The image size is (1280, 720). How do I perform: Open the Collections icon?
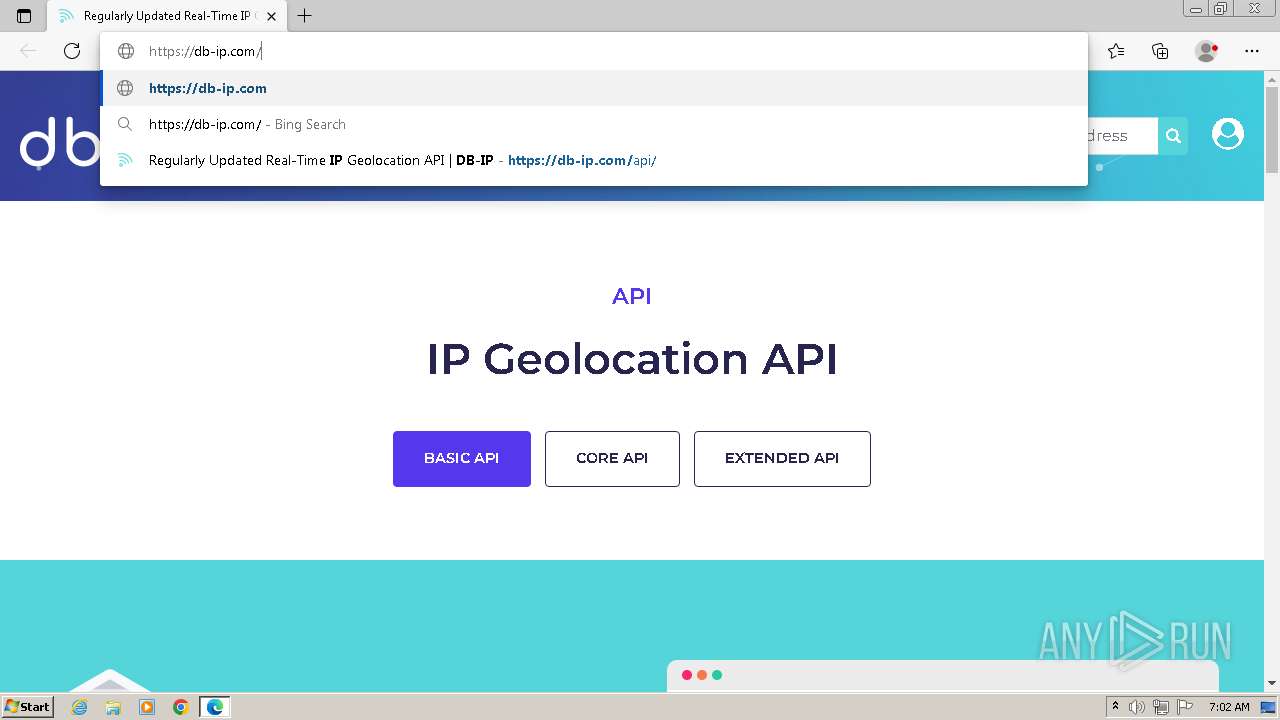[1160, 51]
